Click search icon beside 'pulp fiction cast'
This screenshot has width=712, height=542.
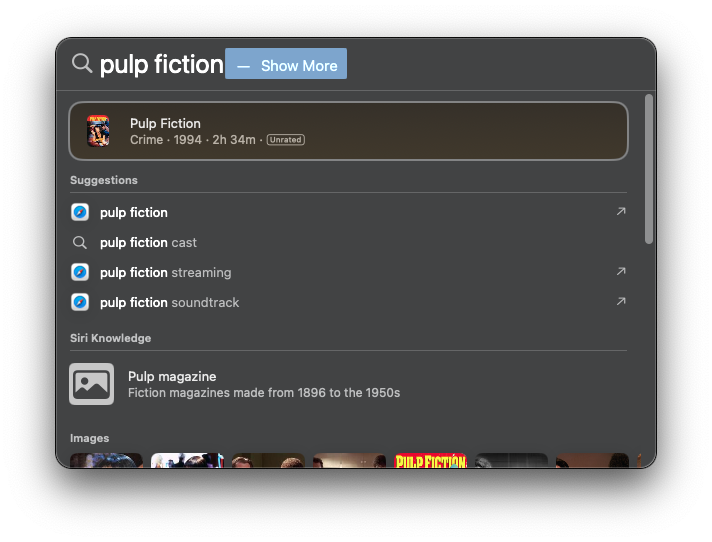(80, 242)
